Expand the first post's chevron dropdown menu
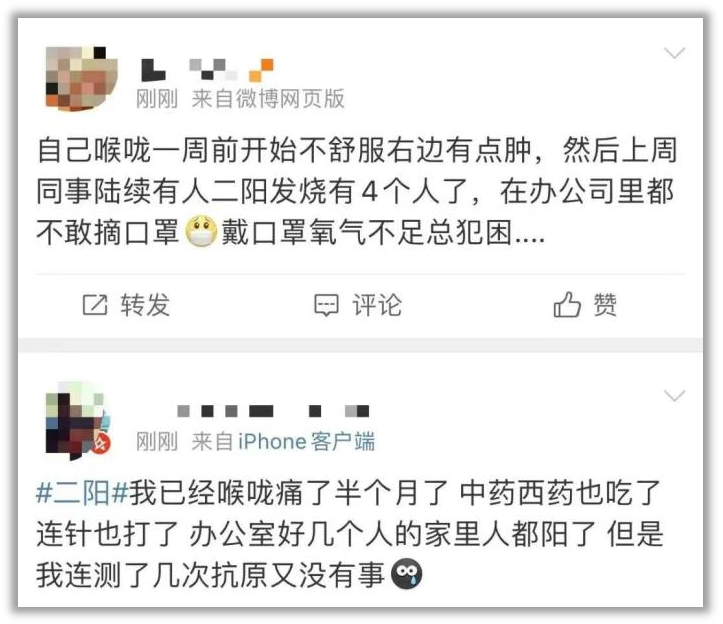Viewport: 723px width, 624px height. click(x=675, y=53)
